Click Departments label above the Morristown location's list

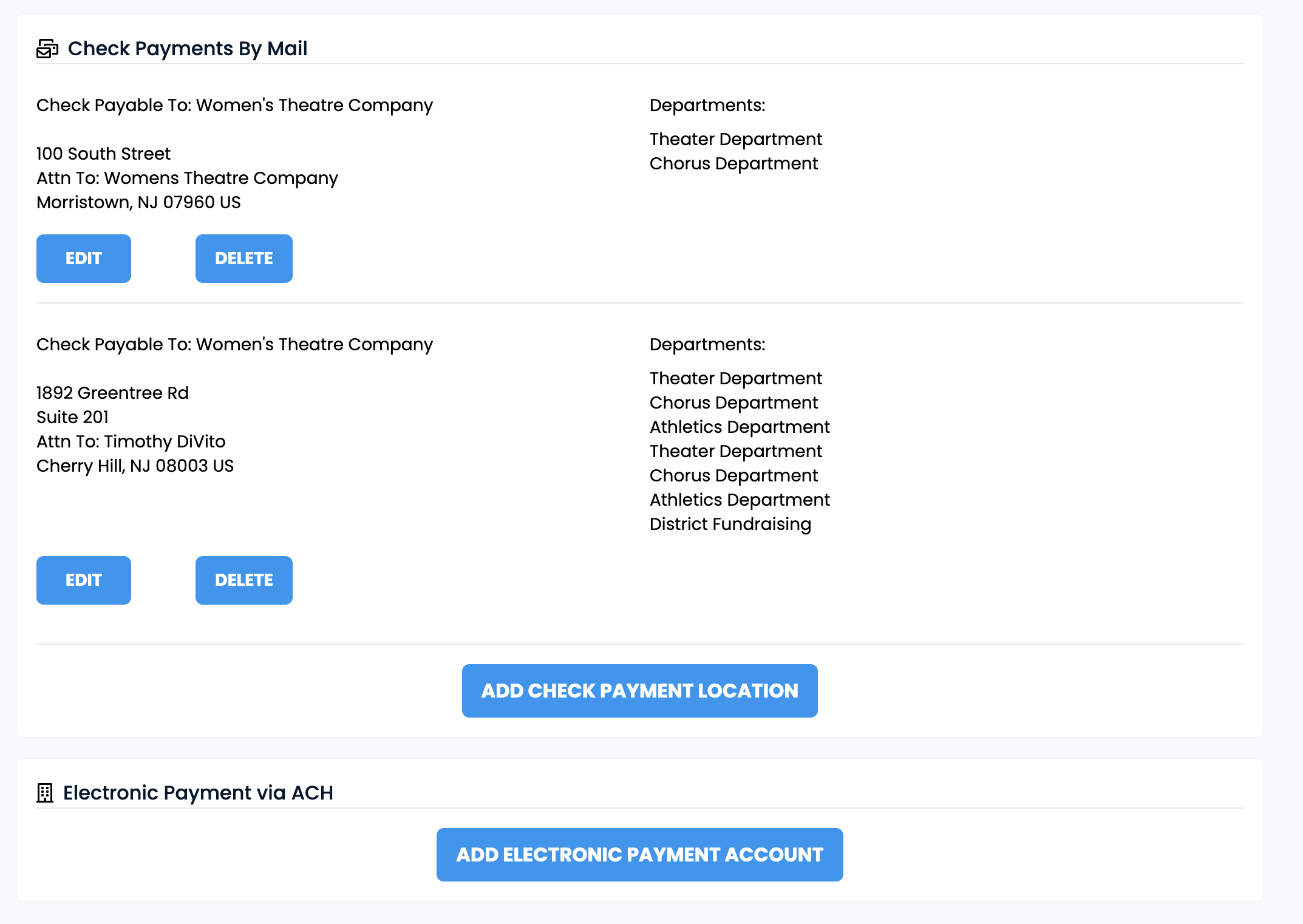click(x=707, y=106)
